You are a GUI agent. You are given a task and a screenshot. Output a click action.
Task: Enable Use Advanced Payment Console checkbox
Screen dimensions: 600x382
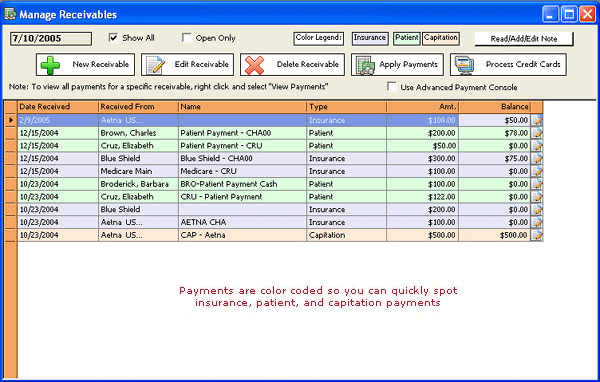point(391,87)
